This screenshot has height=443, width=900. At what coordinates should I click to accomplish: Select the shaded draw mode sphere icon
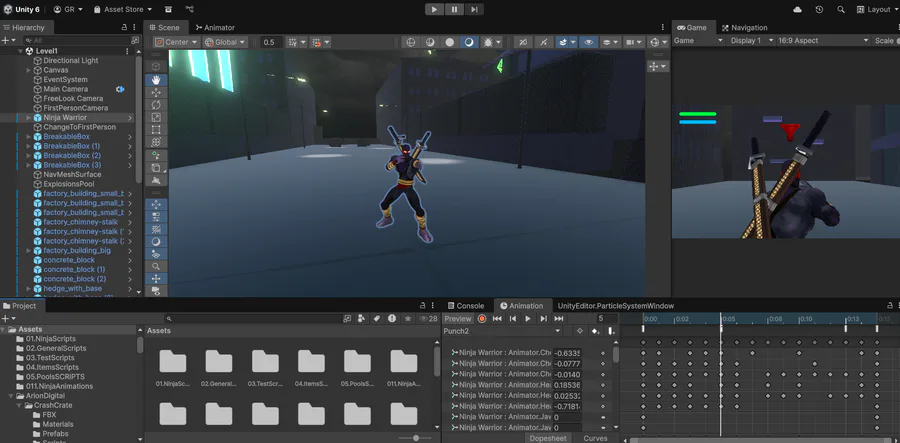point(449,42)
